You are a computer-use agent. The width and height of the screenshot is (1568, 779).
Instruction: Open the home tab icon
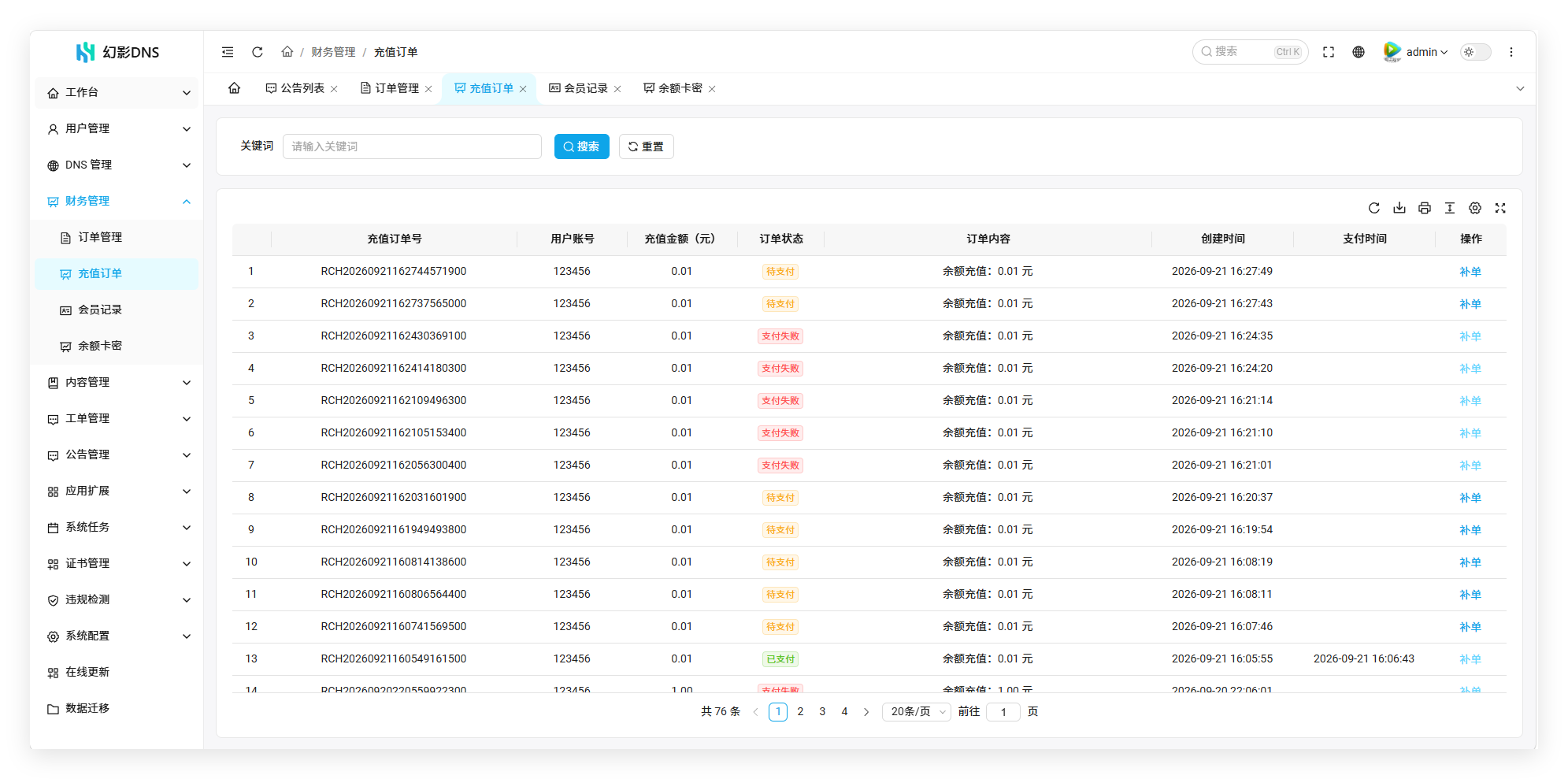pyautogui.click(x=235, y=88)
